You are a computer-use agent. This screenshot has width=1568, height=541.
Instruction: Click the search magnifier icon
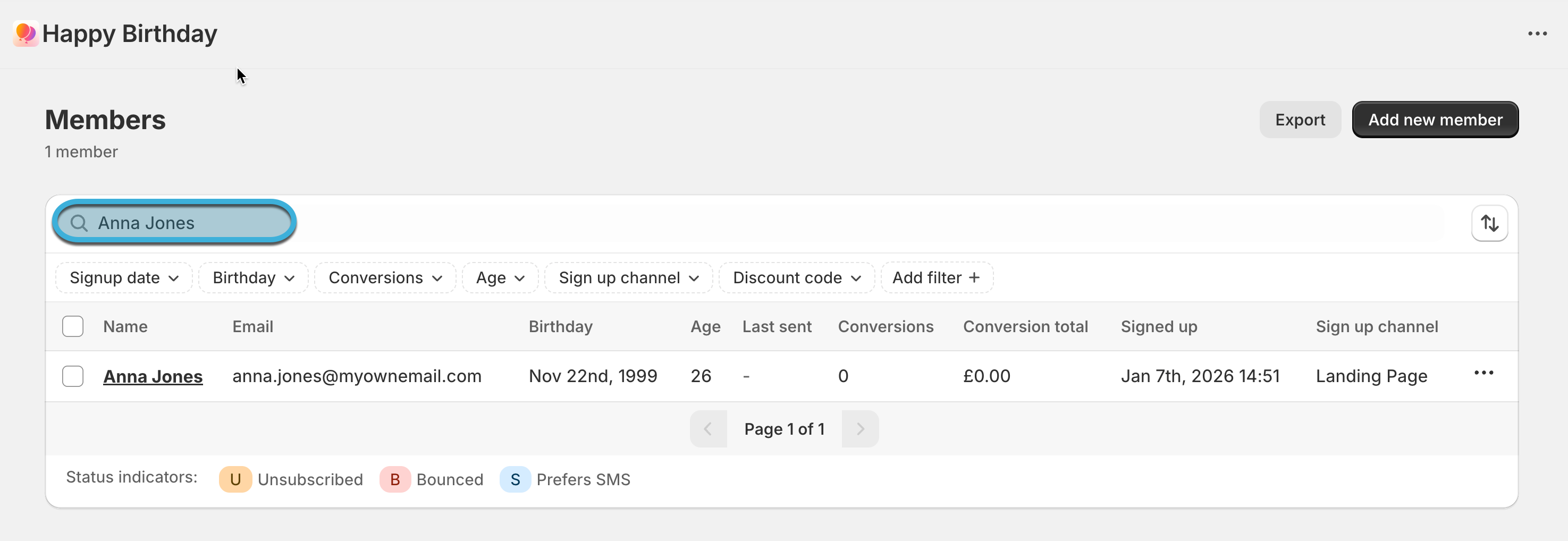click(79, 223)
